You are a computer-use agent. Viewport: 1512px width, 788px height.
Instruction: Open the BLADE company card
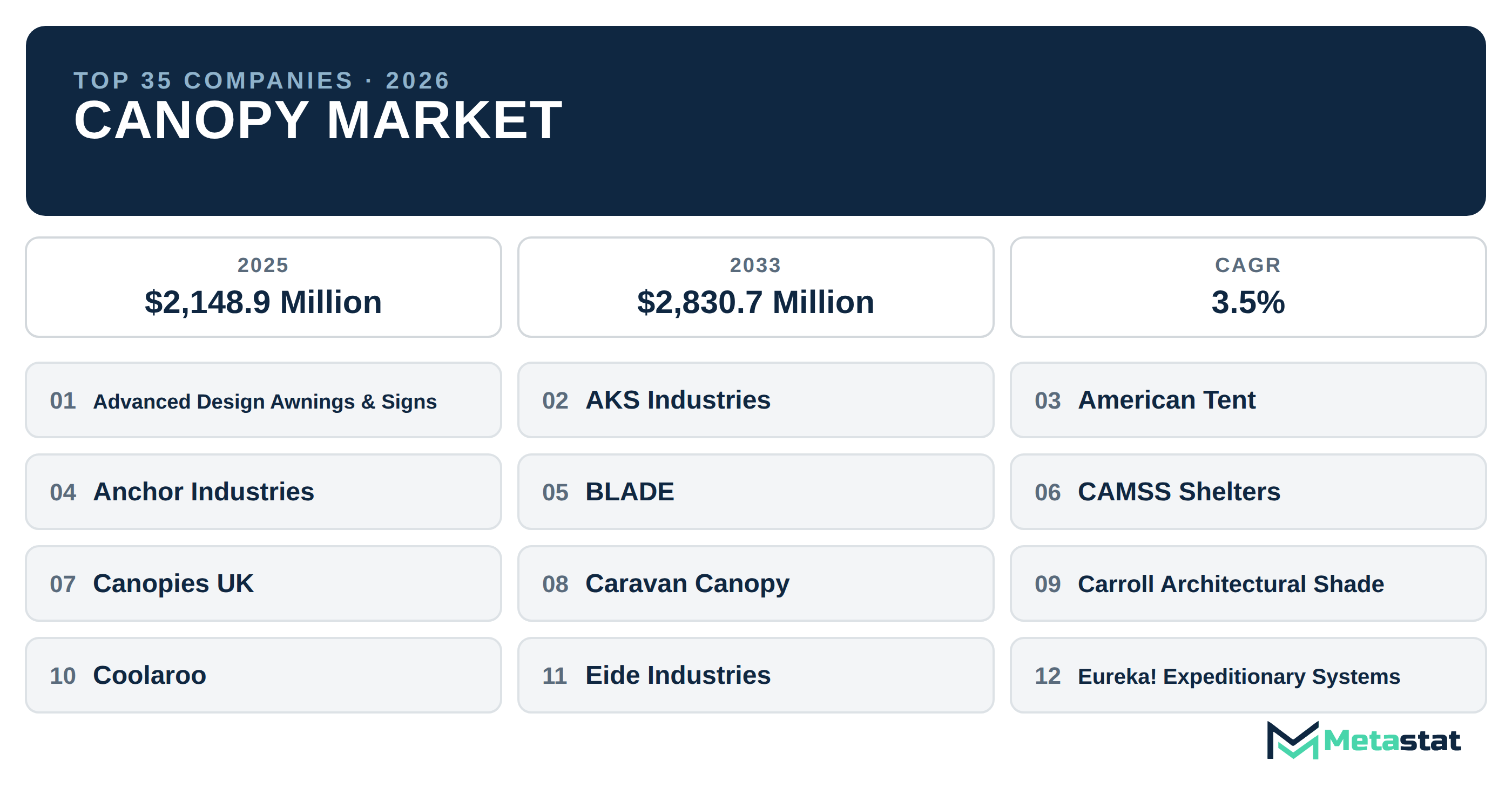click(x=755, y=492)
